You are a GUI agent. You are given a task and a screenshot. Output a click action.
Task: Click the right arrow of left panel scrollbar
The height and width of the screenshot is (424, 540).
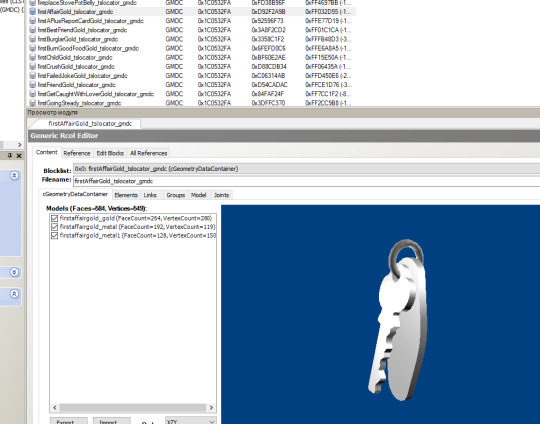(19, 145)
